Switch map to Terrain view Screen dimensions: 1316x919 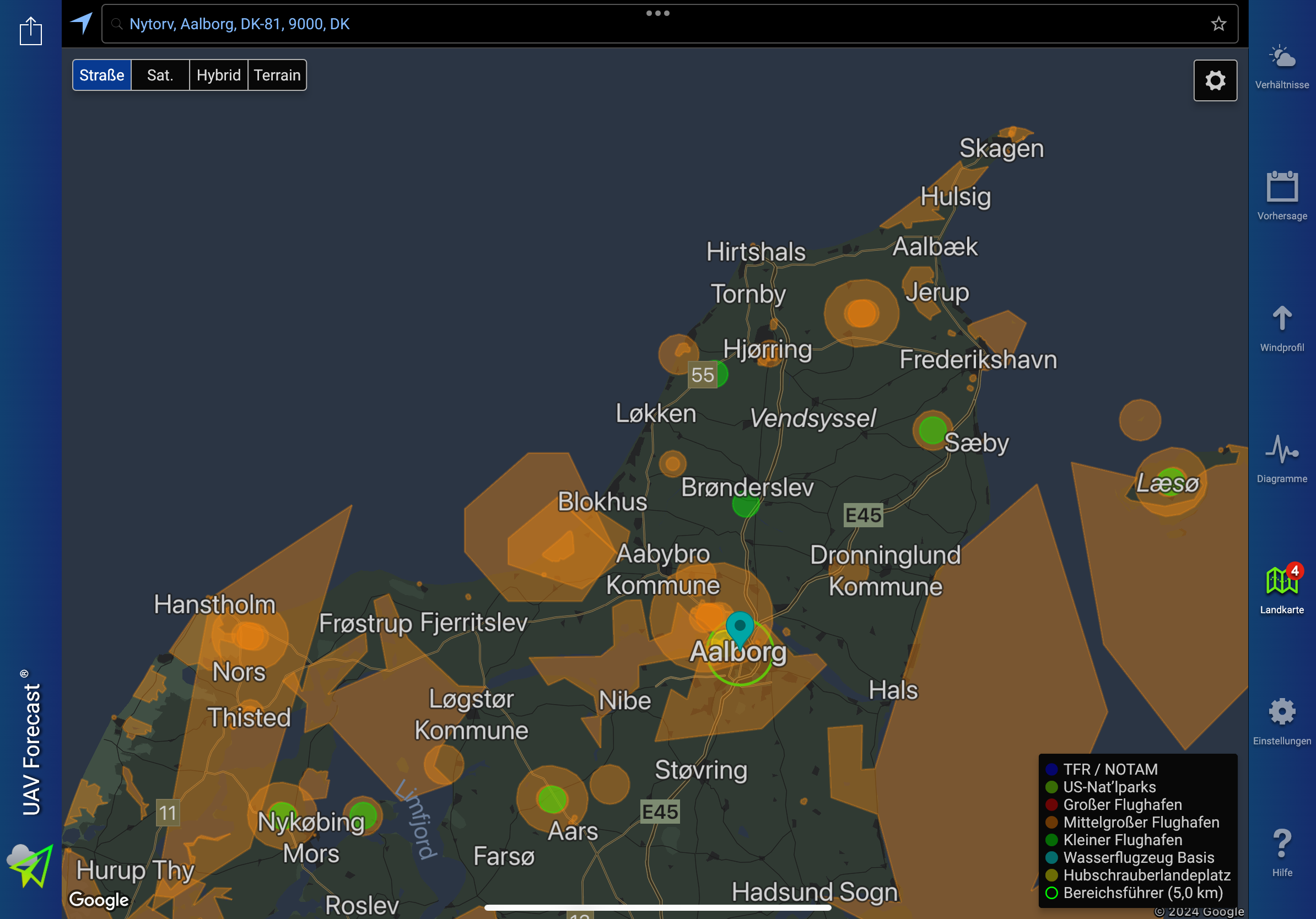[x=277, y=75]
